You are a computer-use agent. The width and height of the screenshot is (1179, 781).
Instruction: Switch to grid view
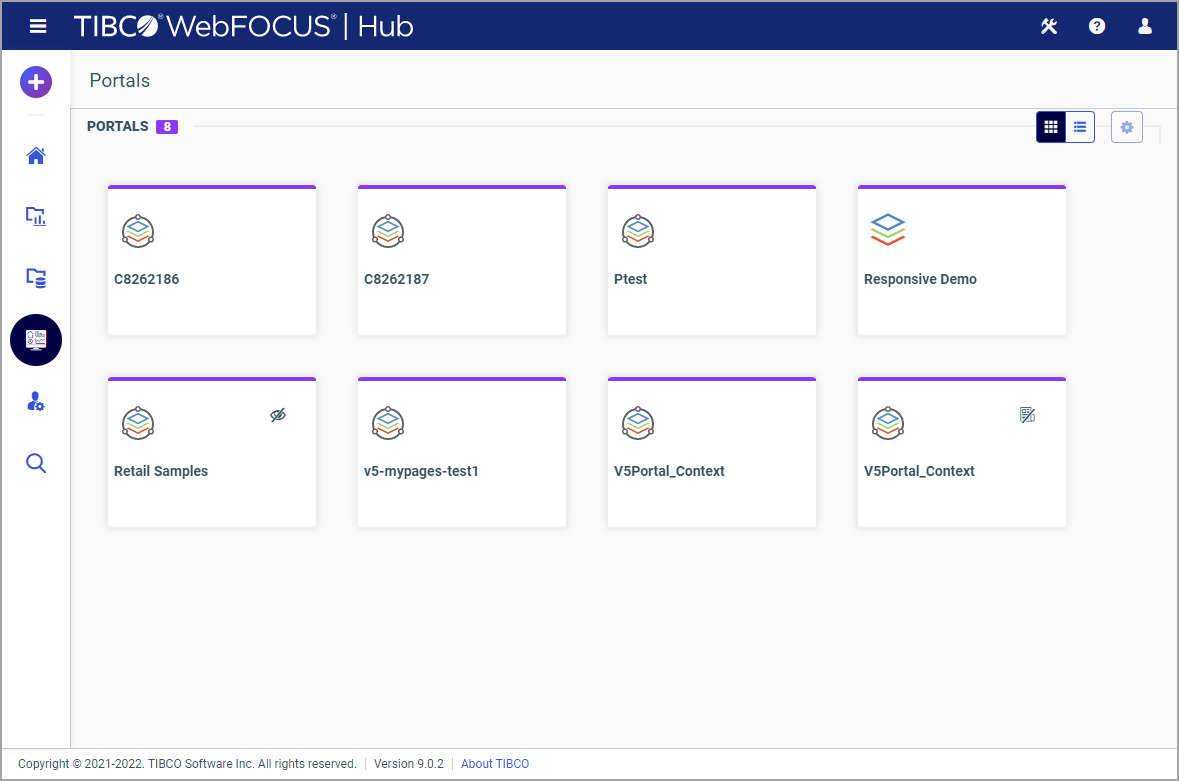click(1051, 127)
